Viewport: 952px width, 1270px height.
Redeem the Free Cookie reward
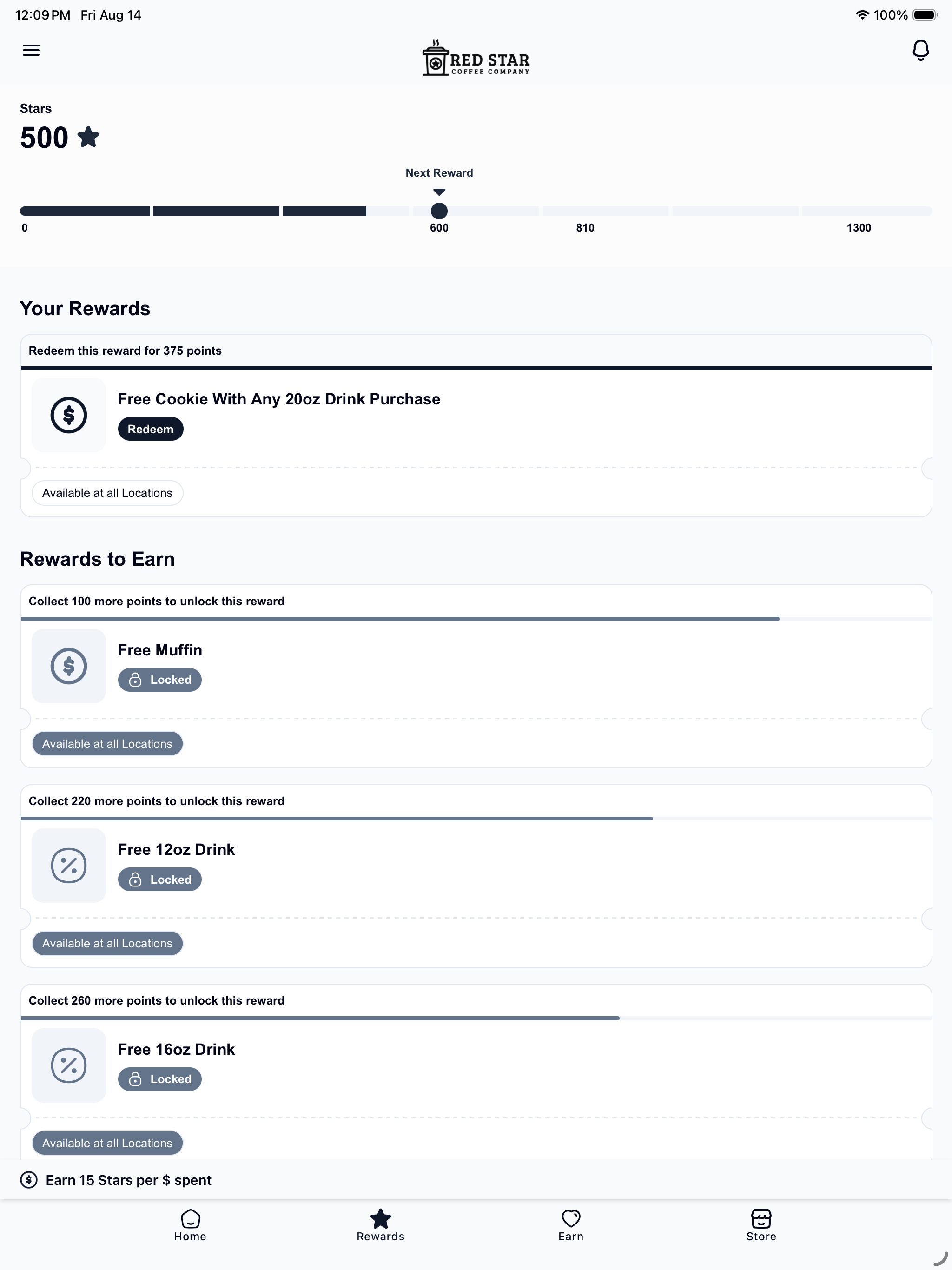(151, 429)
